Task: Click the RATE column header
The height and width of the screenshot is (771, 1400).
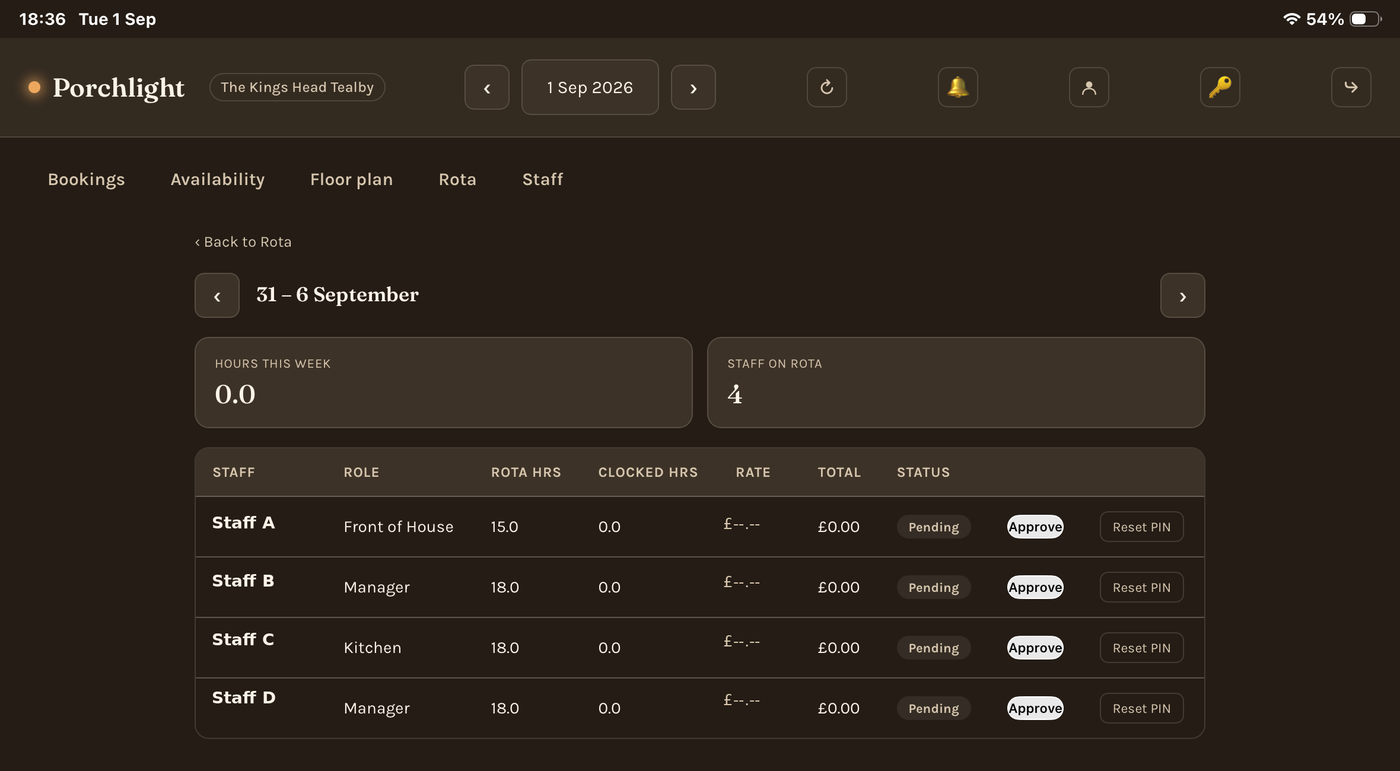Action: 753,472
